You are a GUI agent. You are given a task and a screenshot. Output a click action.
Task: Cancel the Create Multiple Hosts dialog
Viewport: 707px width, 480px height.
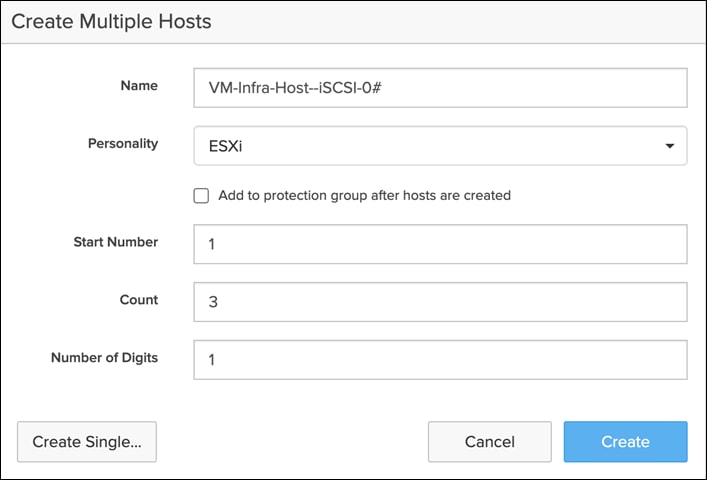click(x=490, y=441)
